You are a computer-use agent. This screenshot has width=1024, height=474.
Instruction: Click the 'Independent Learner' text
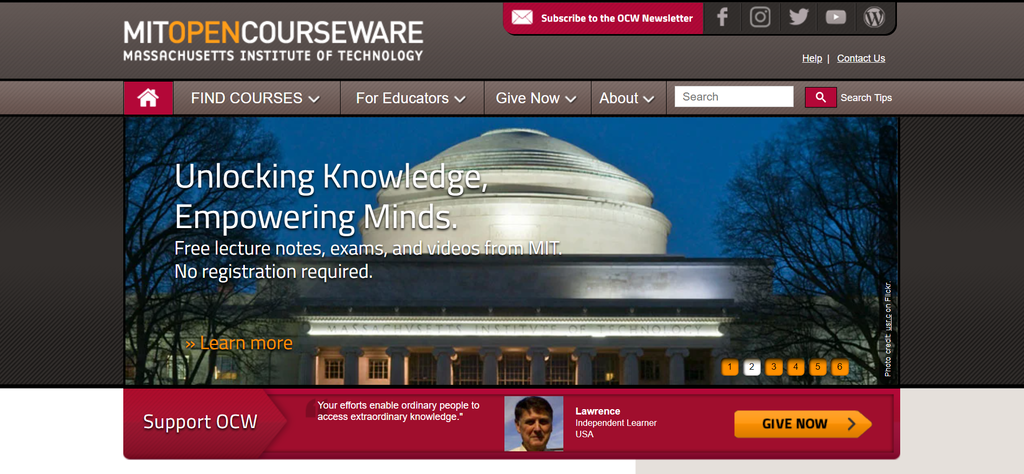616,423
